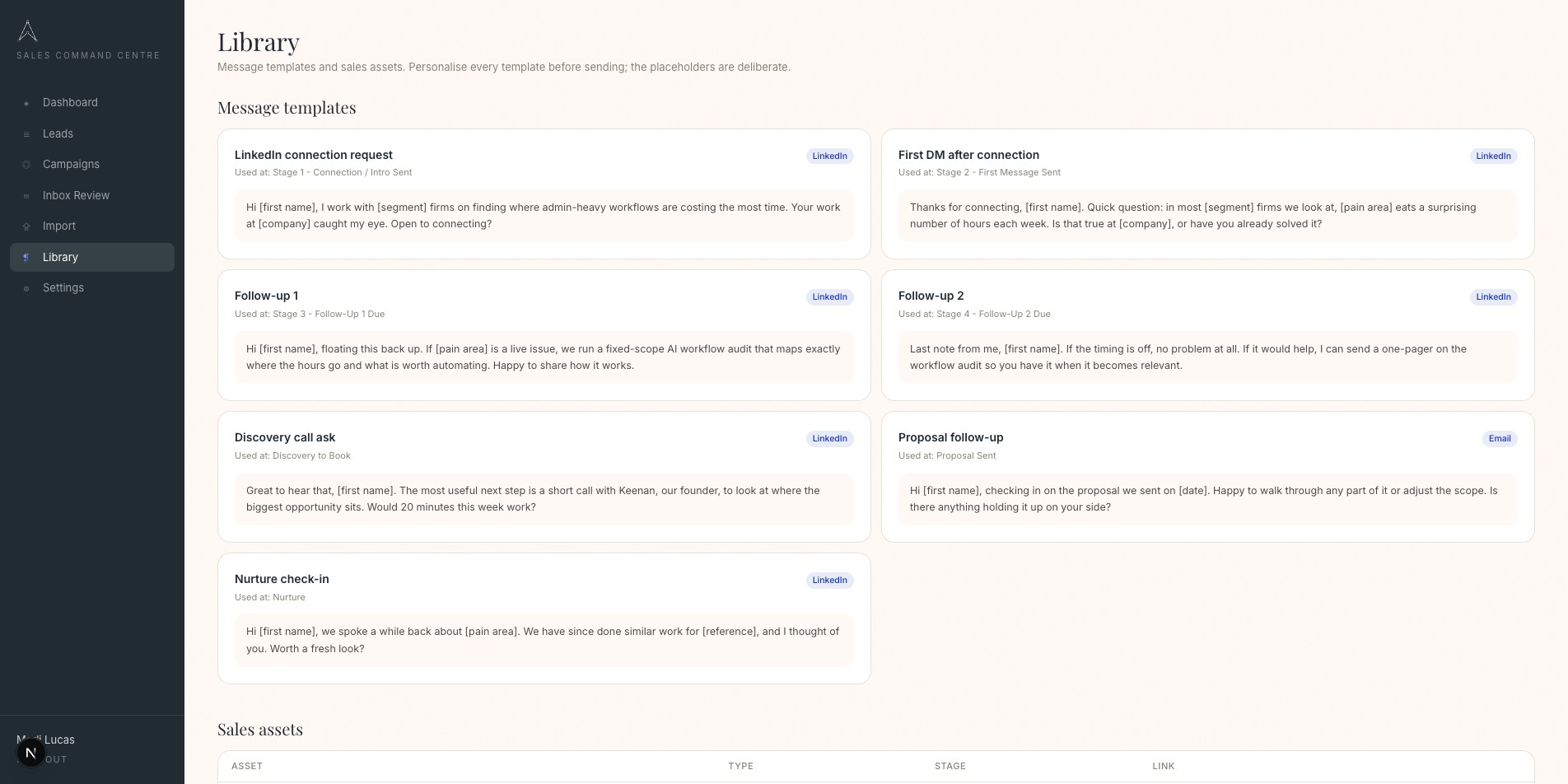Viewport: 1568px width, 784px height.
Task: Click 'Used at: Stage 2 - First Message Sent'
Action: pos(979,172)
